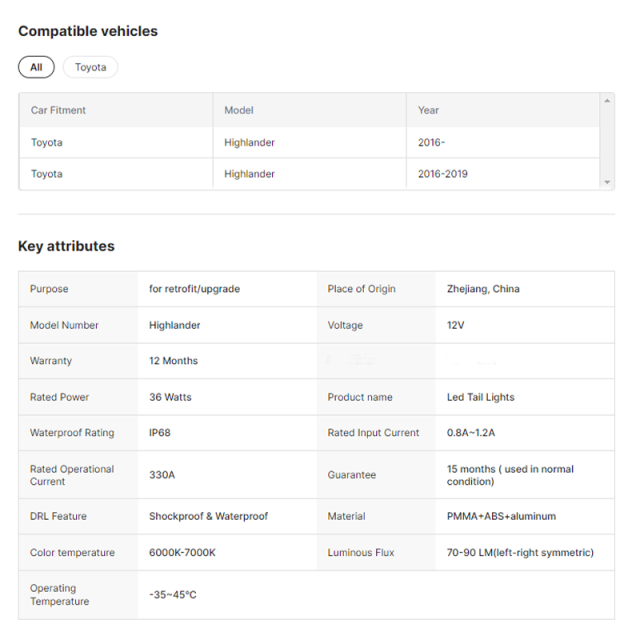Click the Led Tail Lights product name value
Image resolution: width=640 pixels, height=640 pixels.
click(480, 397)
